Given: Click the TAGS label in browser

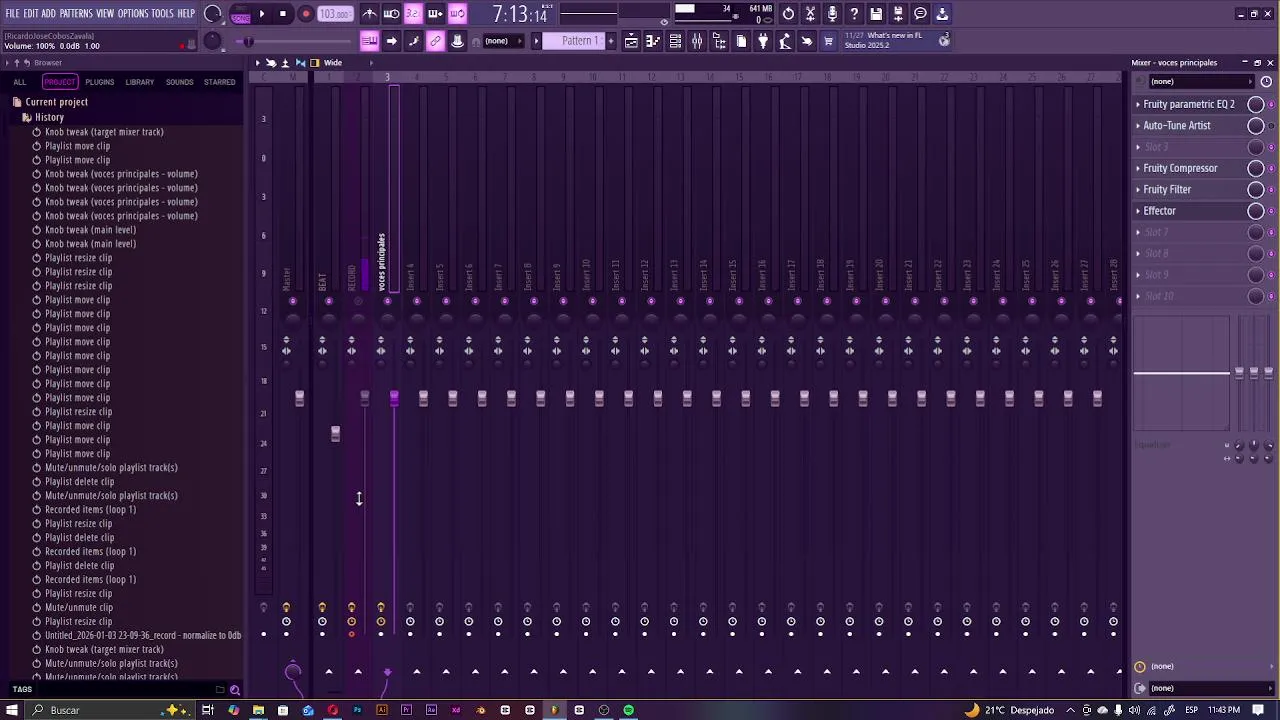Looking at the screenshot, I should (22, 689).
